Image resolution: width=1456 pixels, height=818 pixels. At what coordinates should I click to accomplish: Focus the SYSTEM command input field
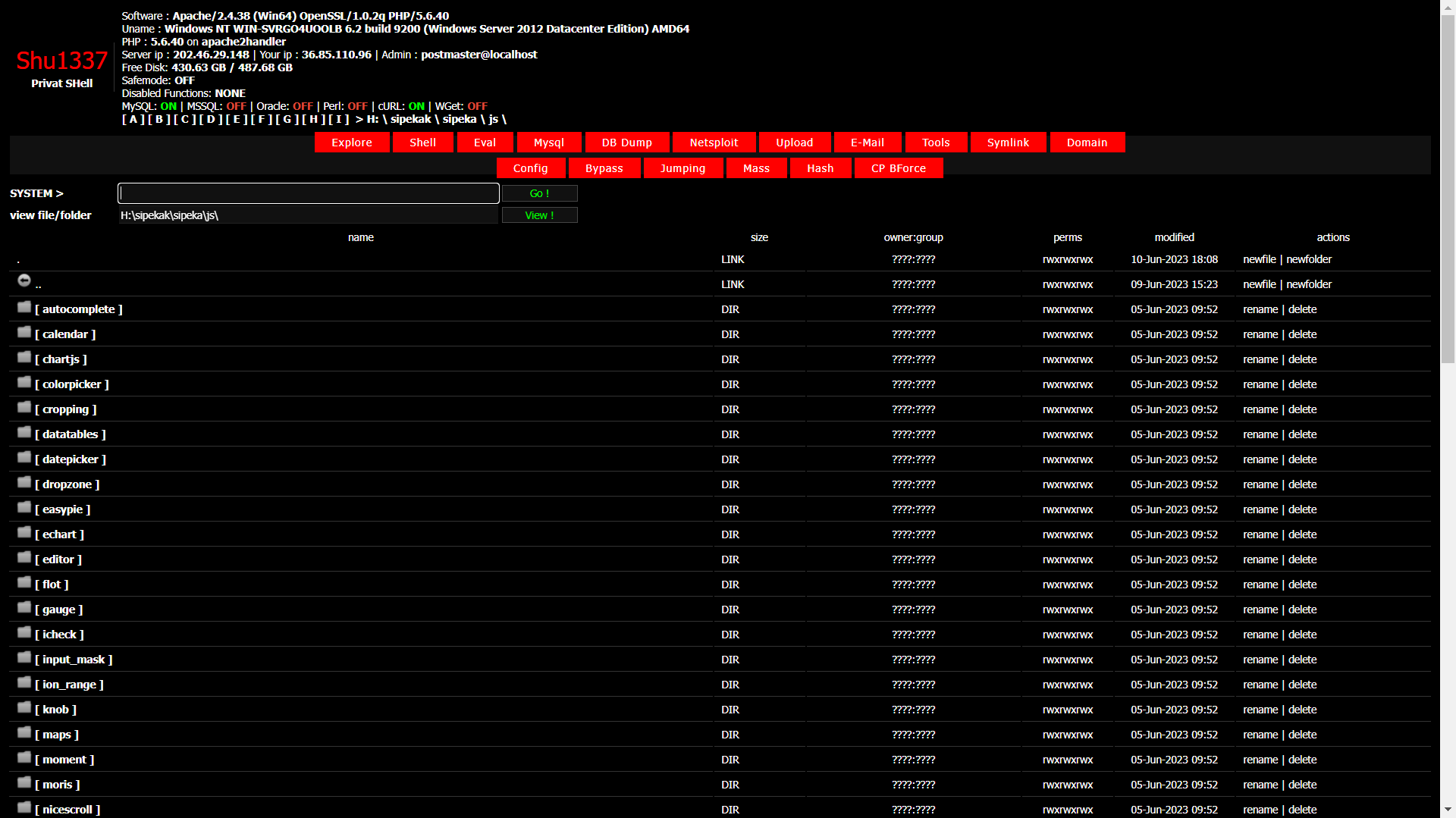click(x=309, y=193)
